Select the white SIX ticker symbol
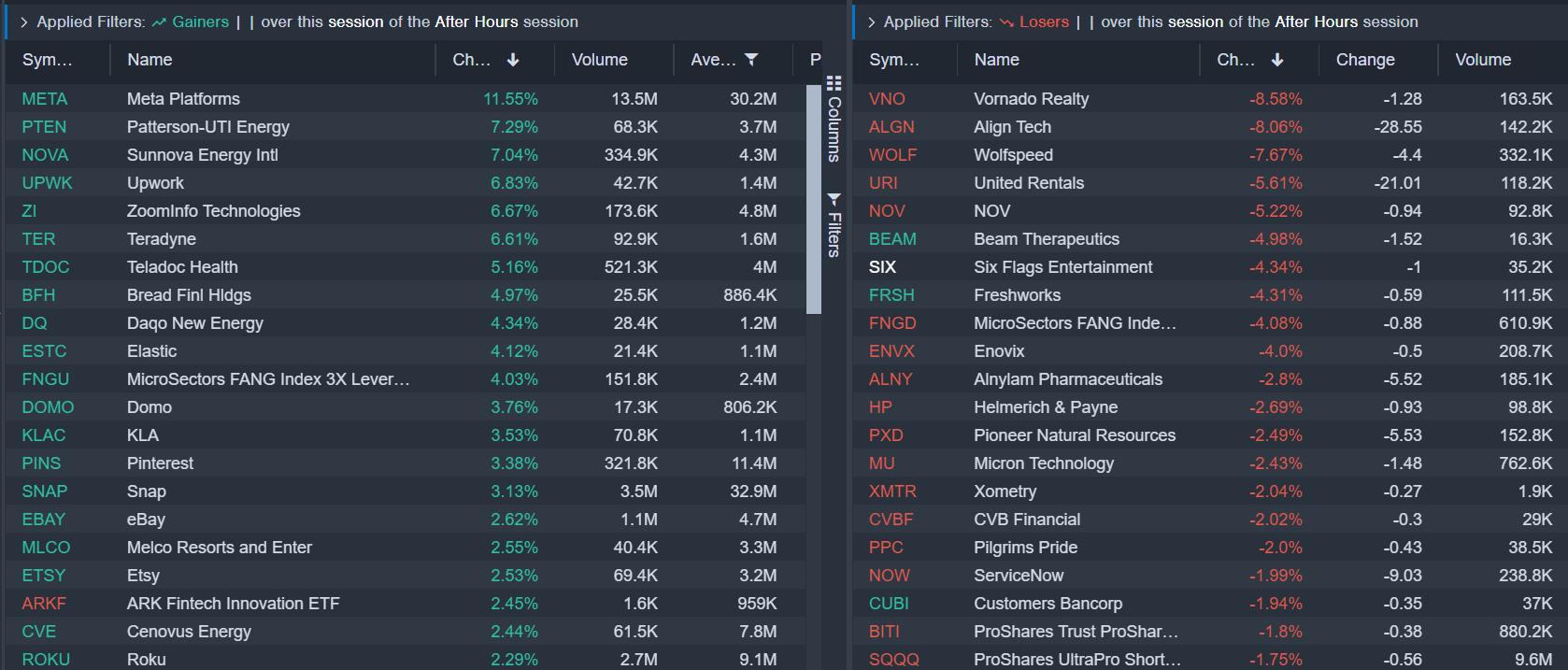 pos(882,267)
